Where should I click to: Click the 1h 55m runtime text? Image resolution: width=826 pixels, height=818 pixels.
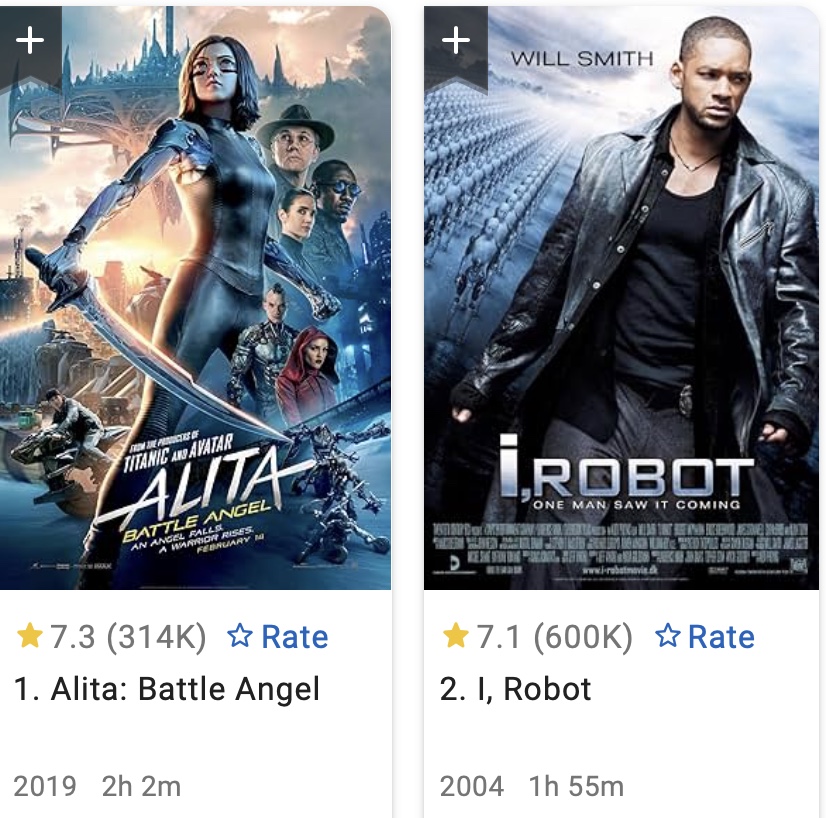[x=576, y=786]
